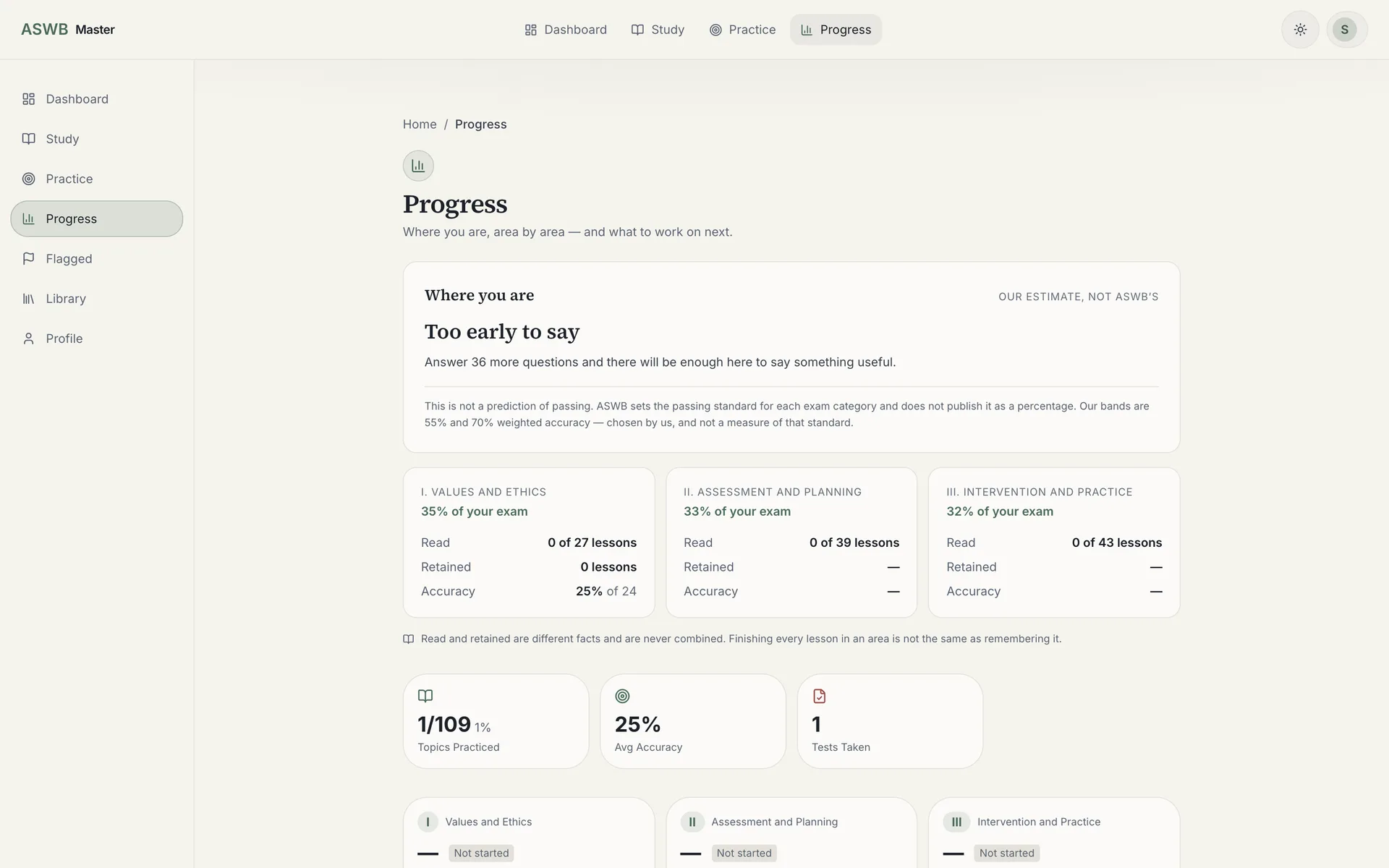Image resolution: width=1389 pixels, height=868 pixels.
Task: Click the '25% of 24' accuracy value
Action: pyautogui.click(x=606, y=591)
